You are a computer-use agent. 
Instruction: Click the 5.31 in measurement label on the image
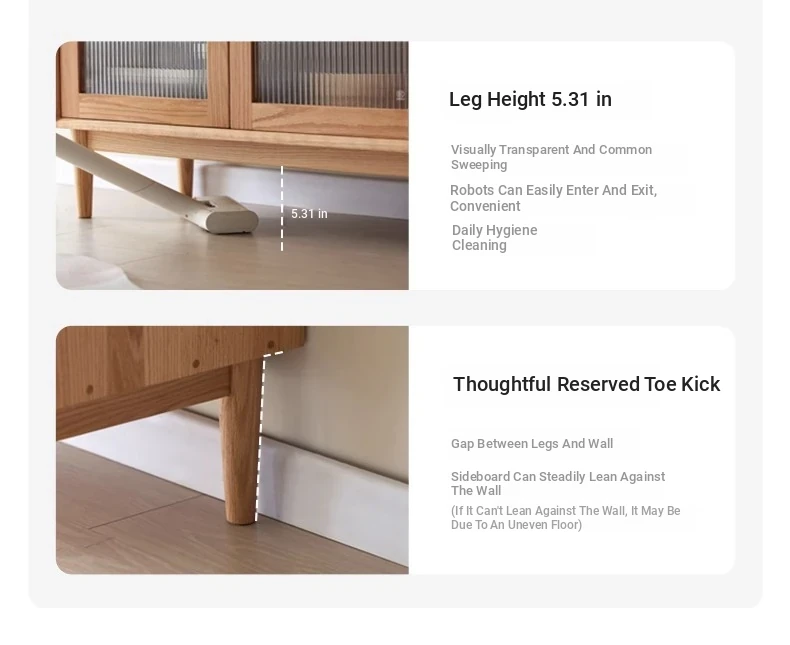point(309,214)
